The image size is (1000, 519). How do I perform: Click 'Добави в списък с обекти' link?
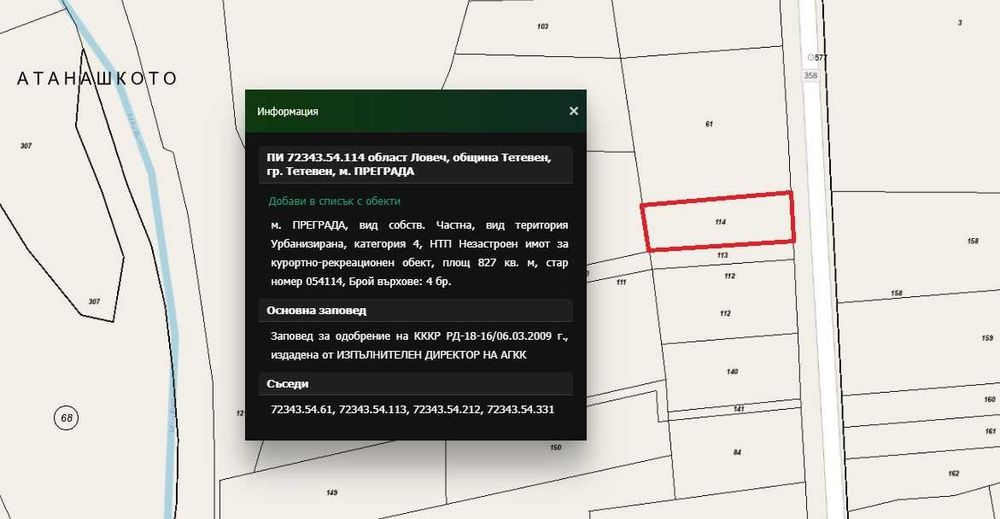tap(334, 201)
